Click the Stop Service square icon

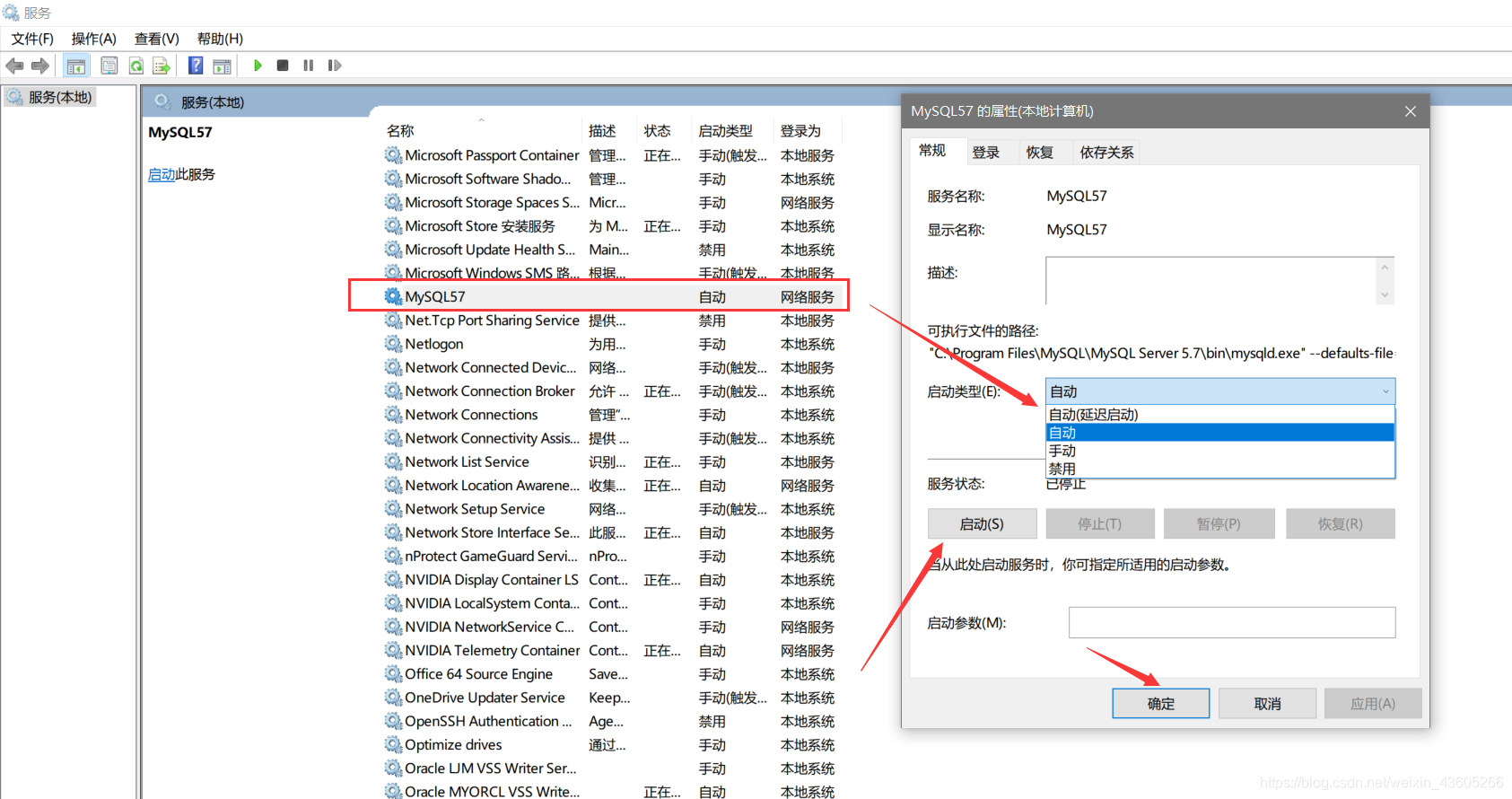click(283, 66)
